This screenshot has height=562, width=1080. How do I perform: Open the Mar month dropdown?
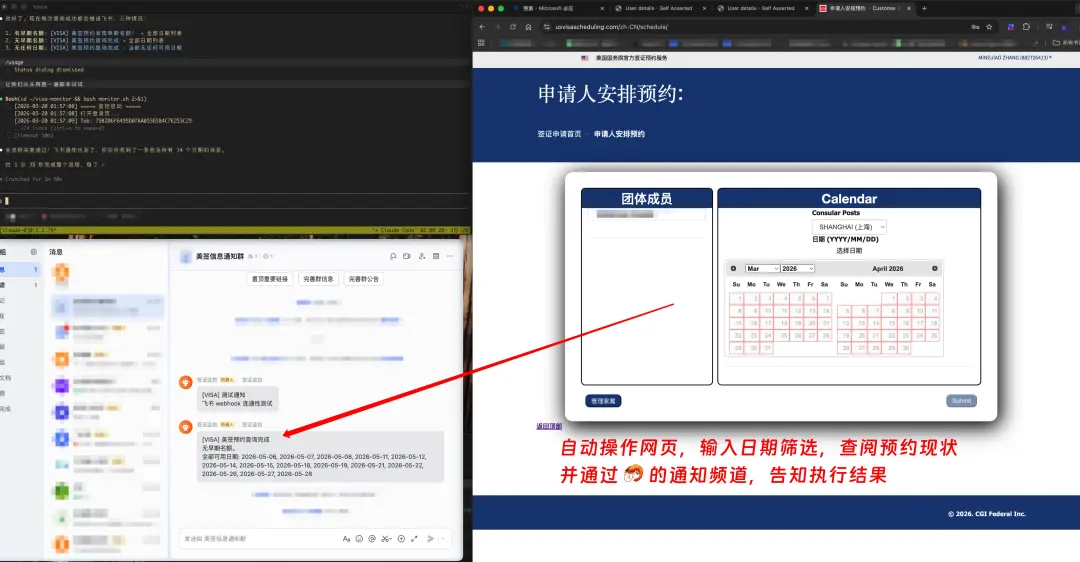(762, 269)
